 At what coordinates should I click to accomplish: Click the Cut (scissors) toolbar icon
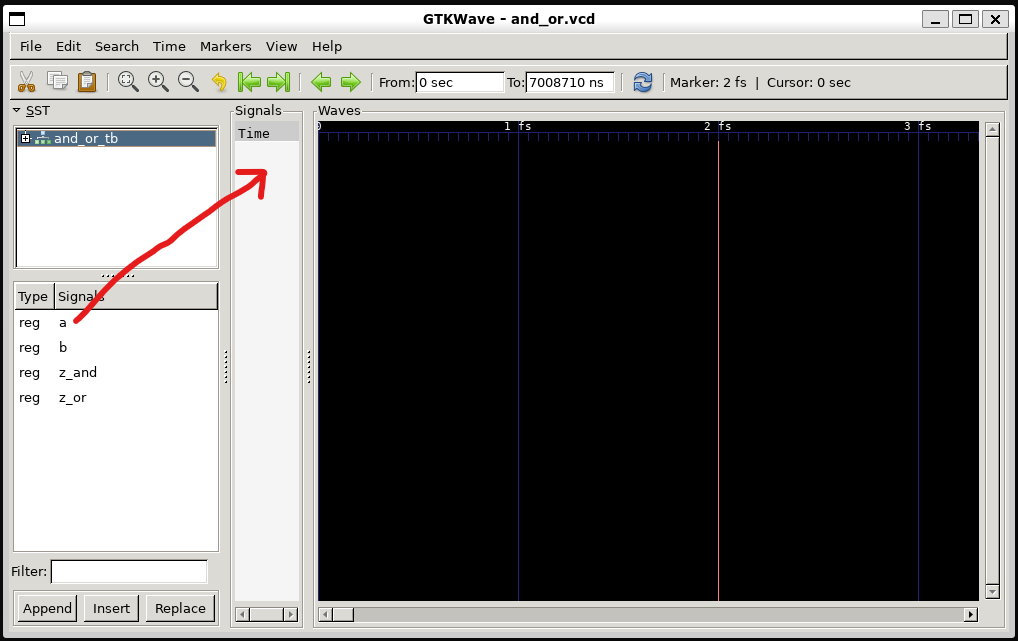coord(27,82)
